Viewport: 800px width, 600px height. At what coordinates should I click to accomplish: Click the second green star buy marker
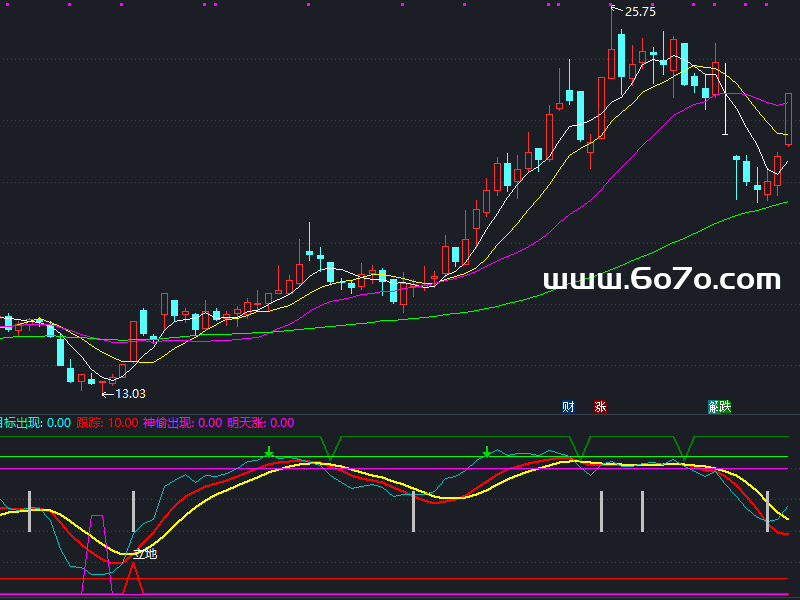click(x=487, y=453)
